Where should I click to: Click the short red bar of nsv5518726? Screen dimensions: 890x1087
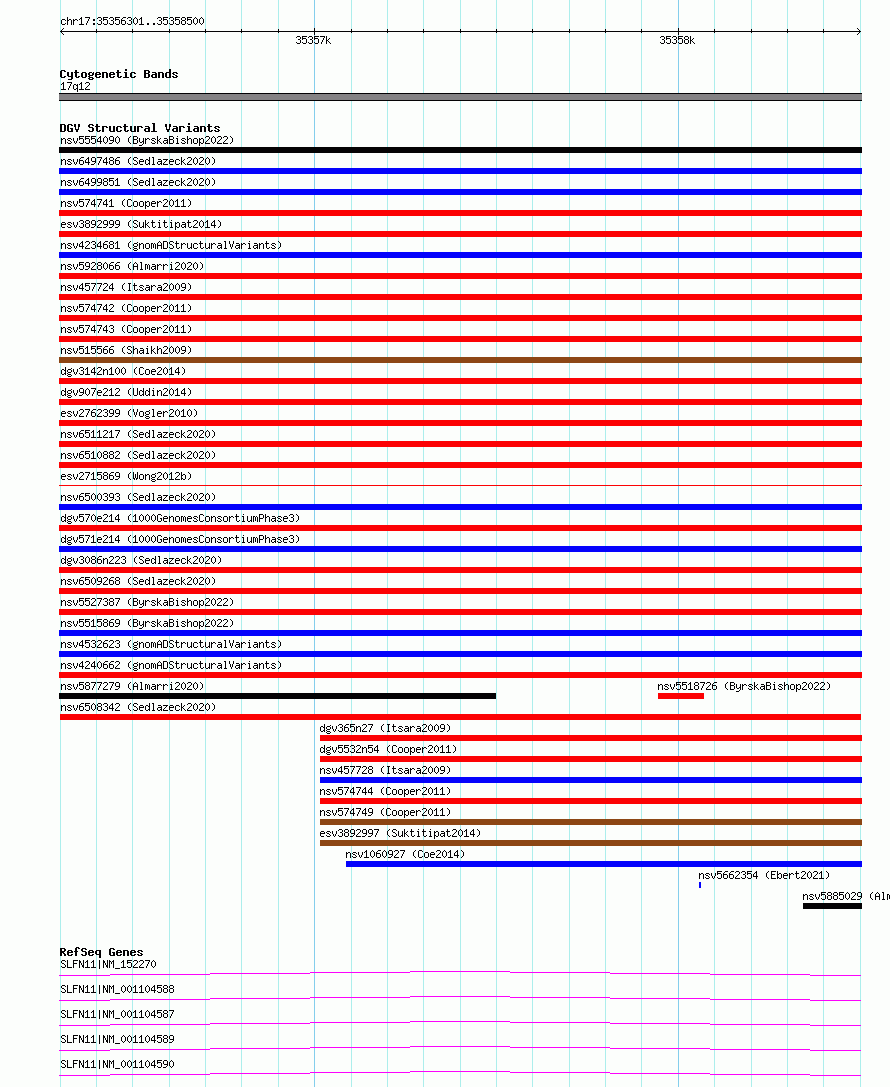(681, 696)
